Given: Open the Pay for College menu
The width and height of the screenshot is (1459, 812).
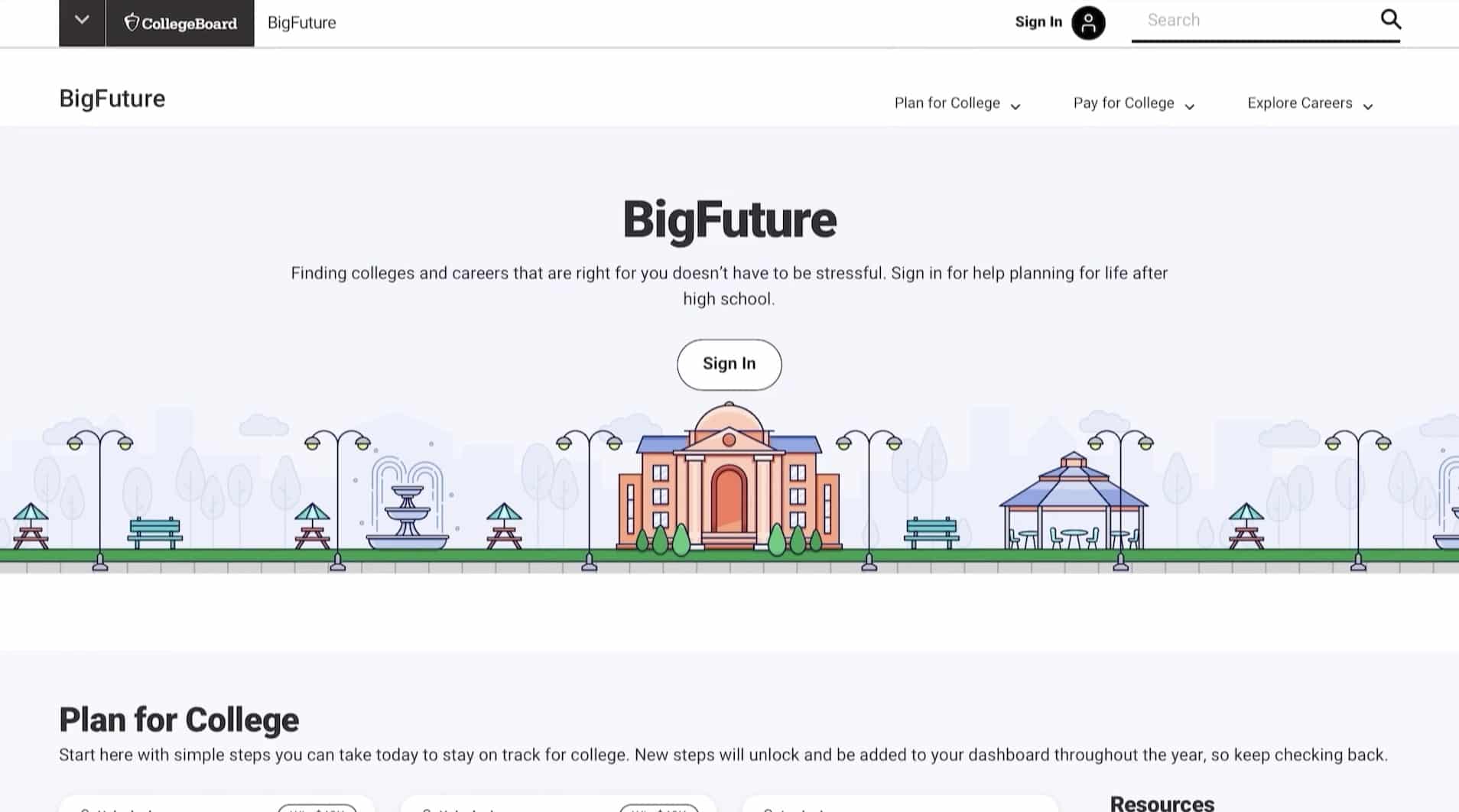Looking at the screenshot, I should (1133, 103).
